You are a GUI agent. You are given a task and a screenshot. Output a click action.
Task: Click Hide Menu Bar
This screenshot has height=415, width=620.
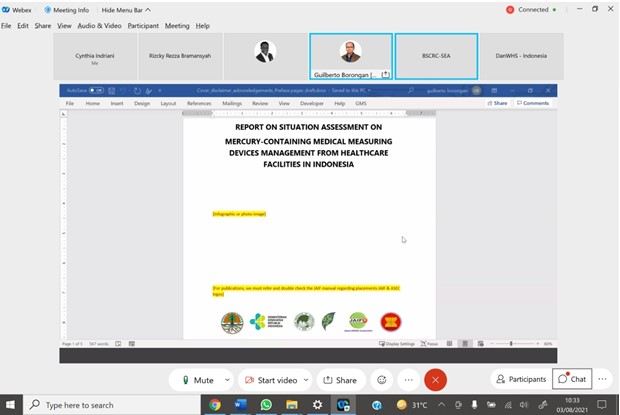[x=126, y=10]
